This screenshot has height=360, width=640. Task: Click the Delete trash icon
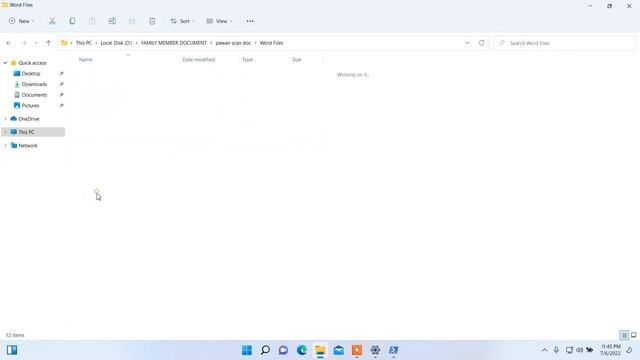152,21
